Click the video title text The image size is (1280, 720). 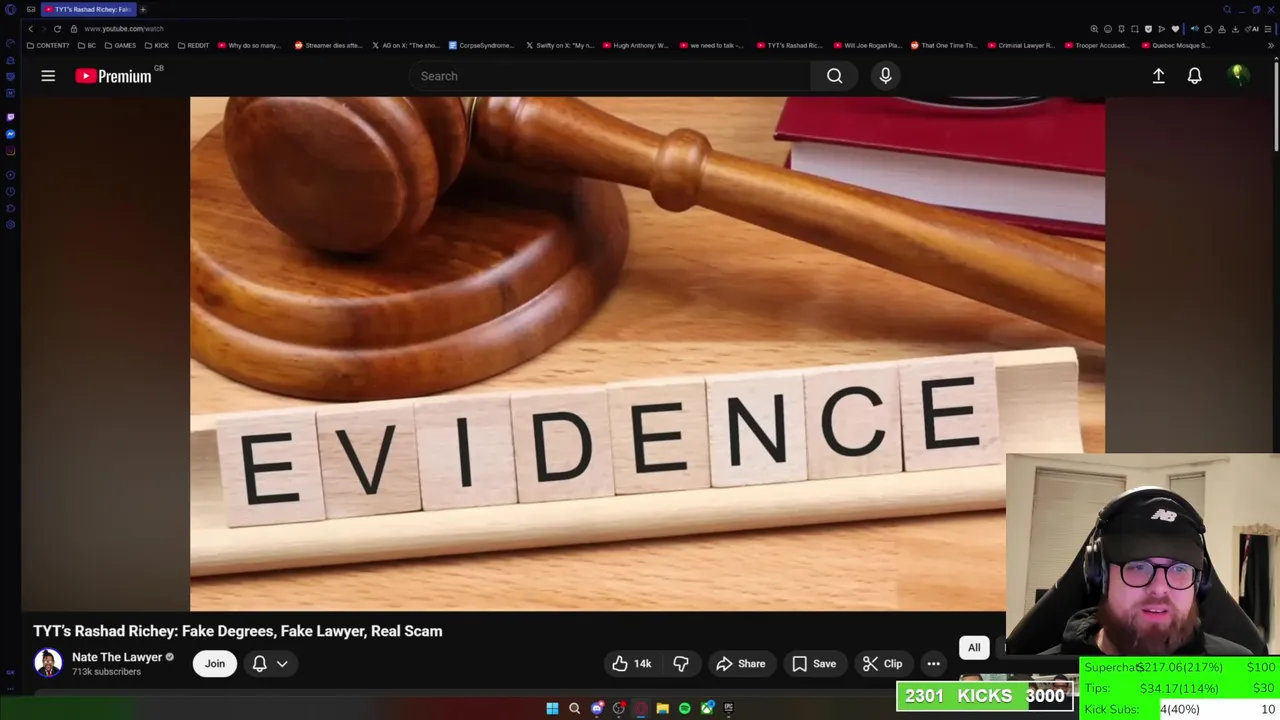238,631
